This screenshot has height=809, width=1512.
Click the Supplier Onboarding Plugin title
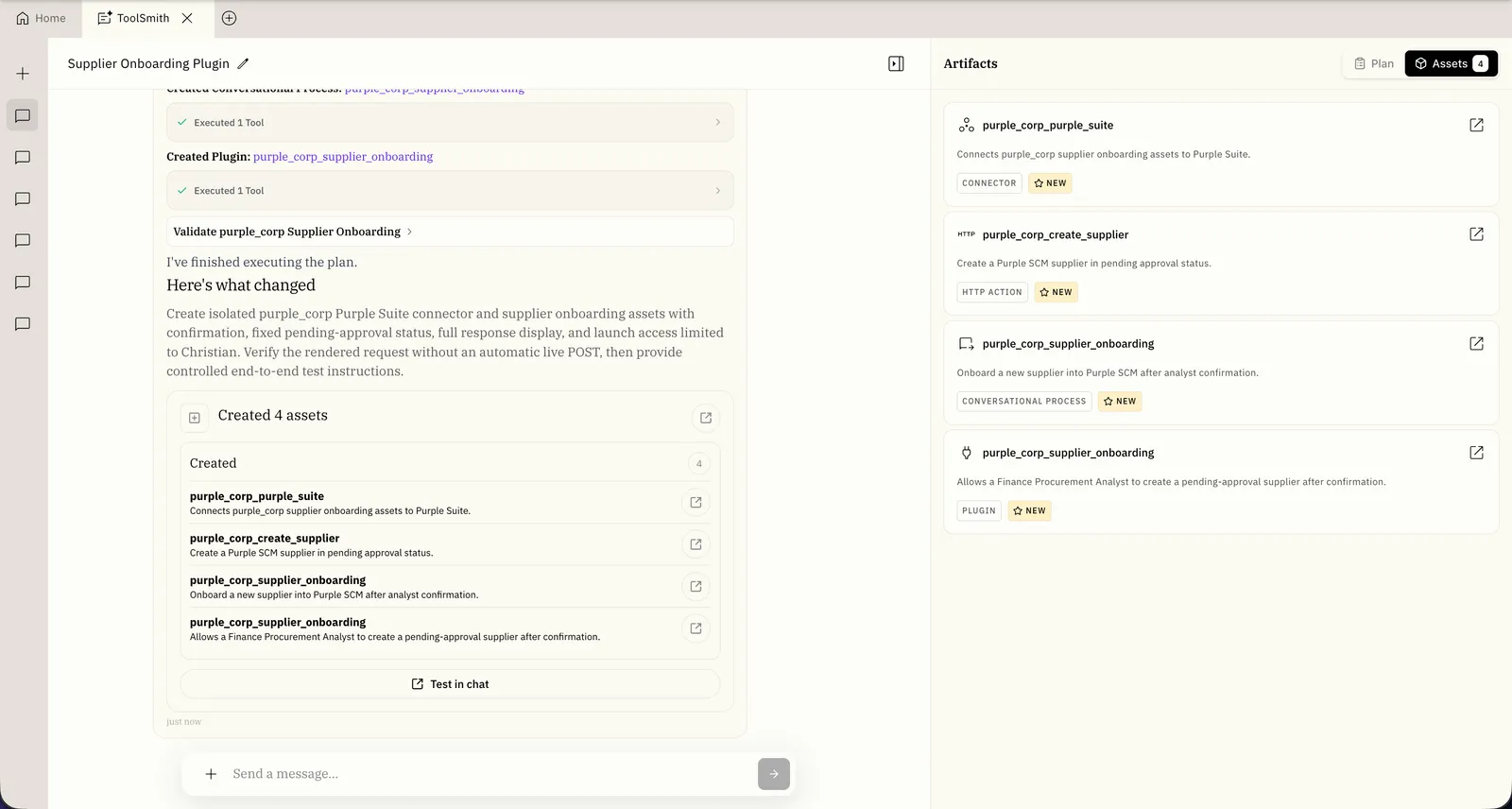click(148, 63)
